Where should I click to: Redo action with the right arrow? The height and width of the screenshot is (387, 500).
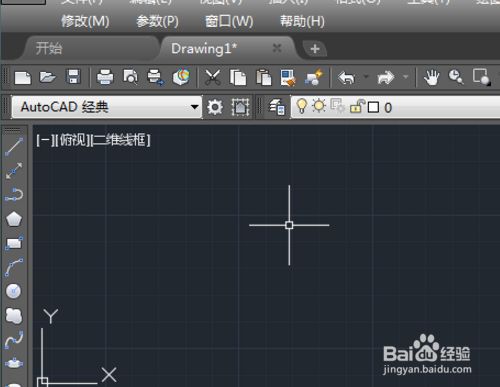(x=385, y=78)
